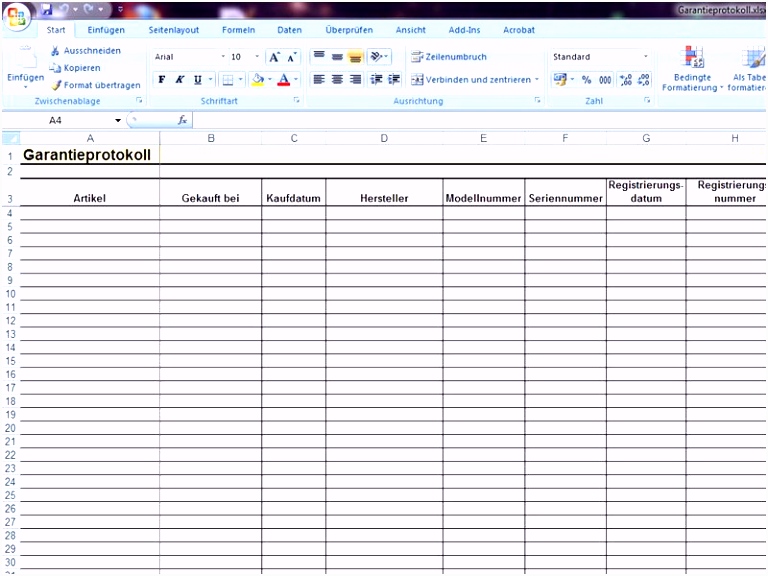Toggle italic formatting (K)

pyautogui.click(x=179, y=79)
